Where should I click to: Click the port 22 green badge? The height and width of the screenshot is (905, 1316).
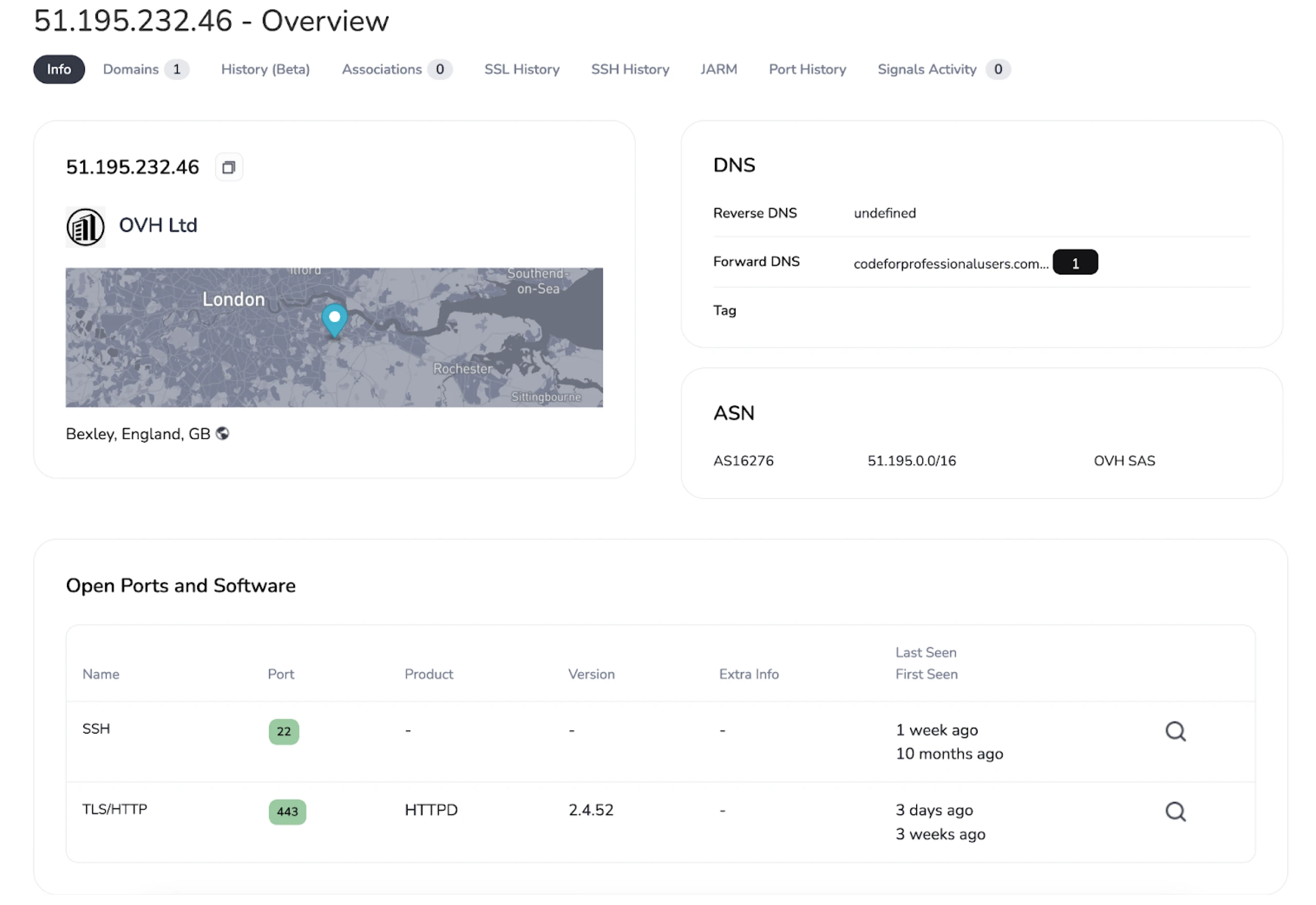coord(284,732)
